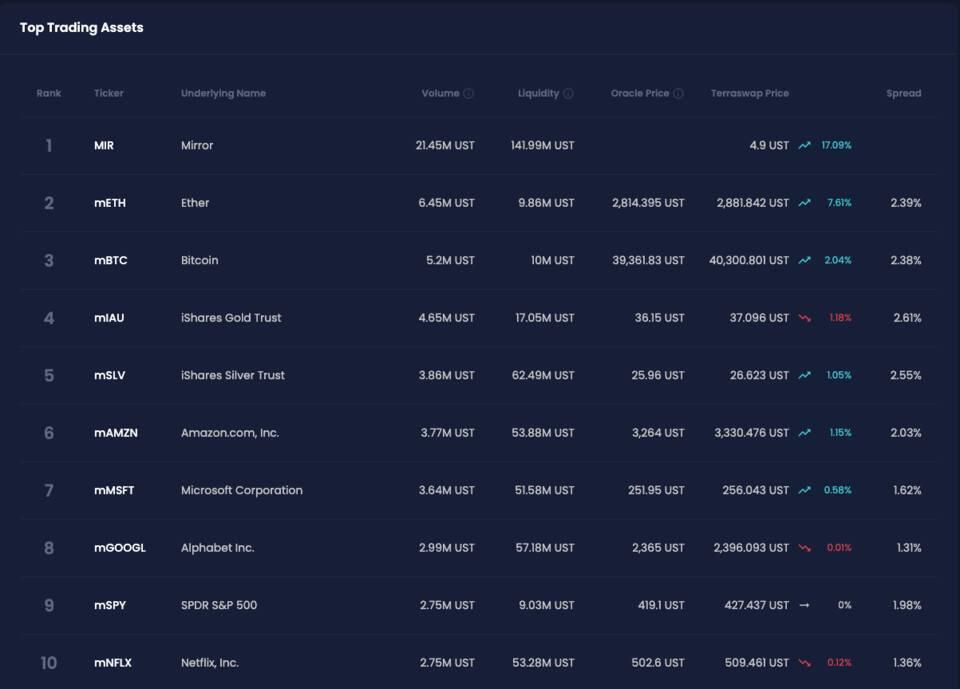Sort by Ticker column header
Screen dimensions: 960x689
coord(109,94)
